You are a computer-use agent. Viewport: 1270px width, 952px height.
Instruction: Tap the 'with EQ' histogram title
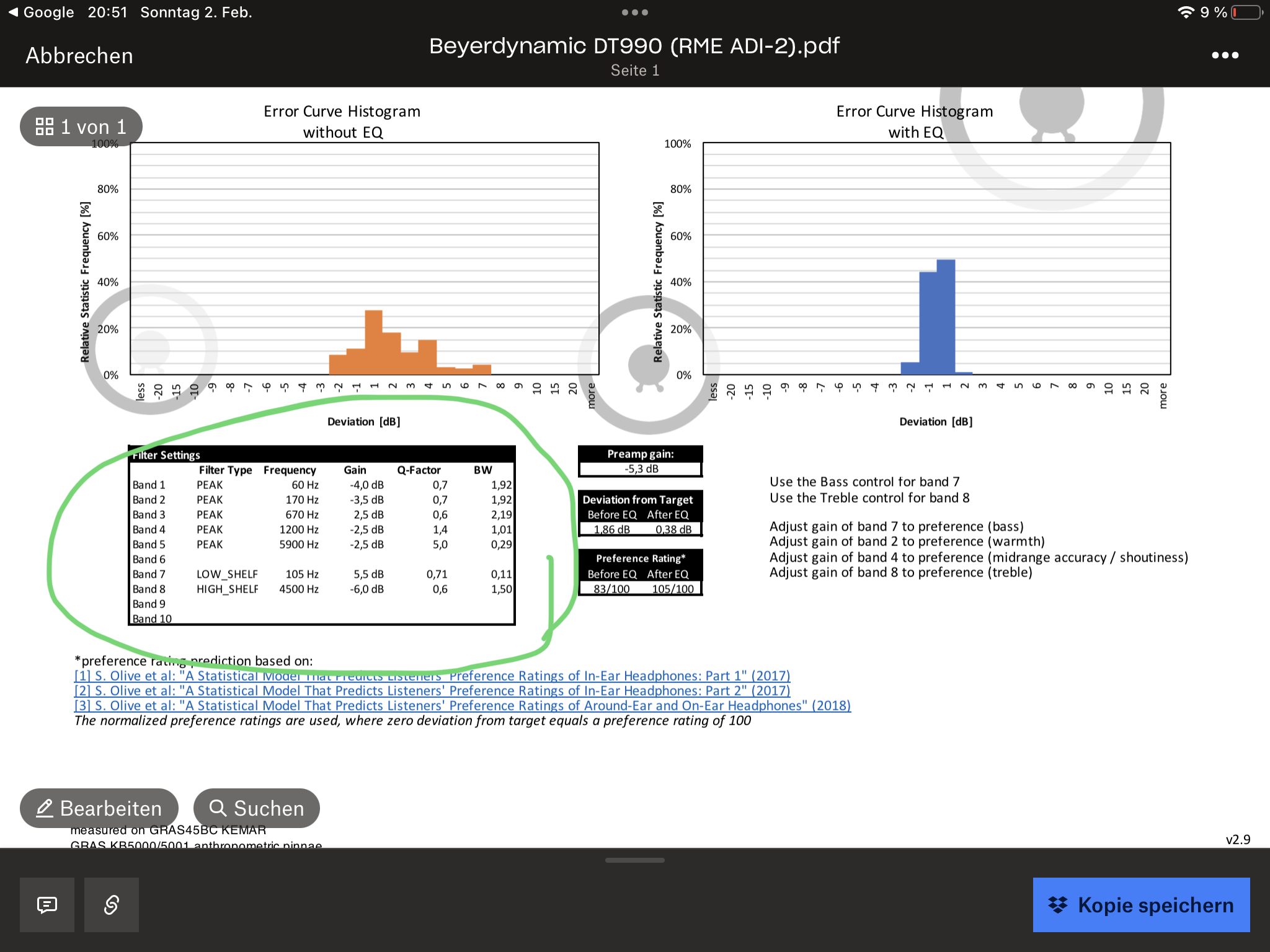tap(915, 132)
